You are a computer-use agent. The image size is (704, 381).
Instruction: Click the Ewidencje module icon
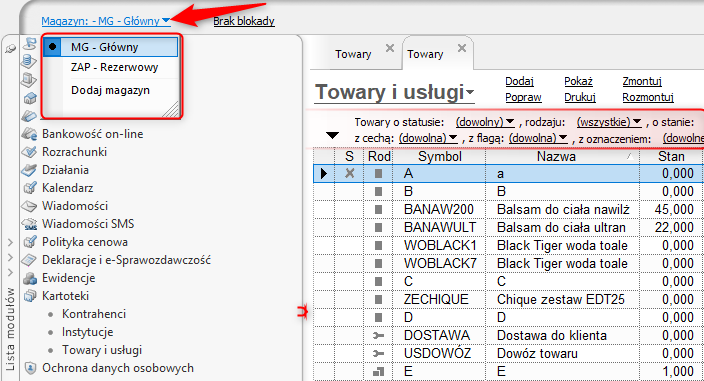tap(29, 278)
